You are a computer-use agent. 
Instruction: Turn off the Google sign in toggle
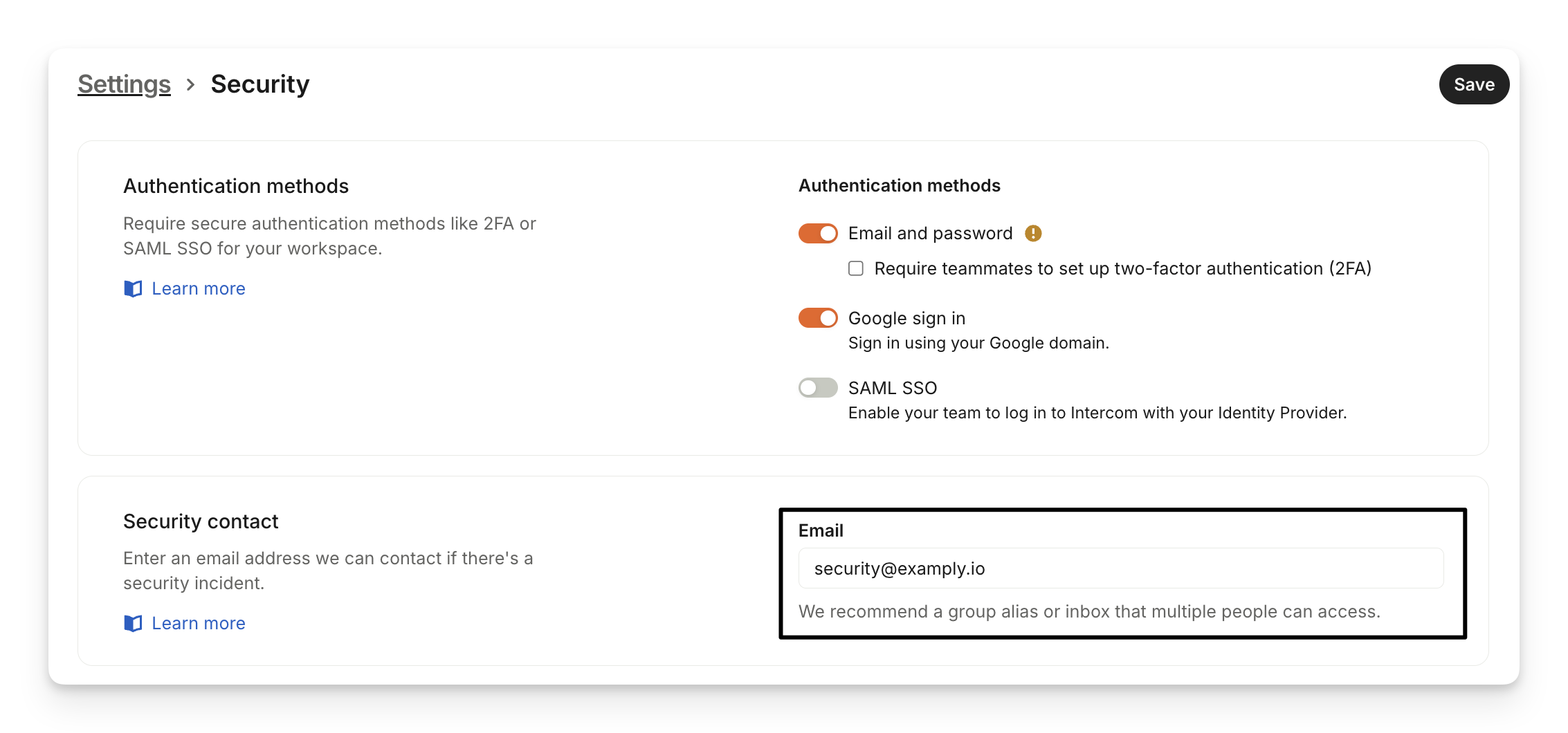818,318
